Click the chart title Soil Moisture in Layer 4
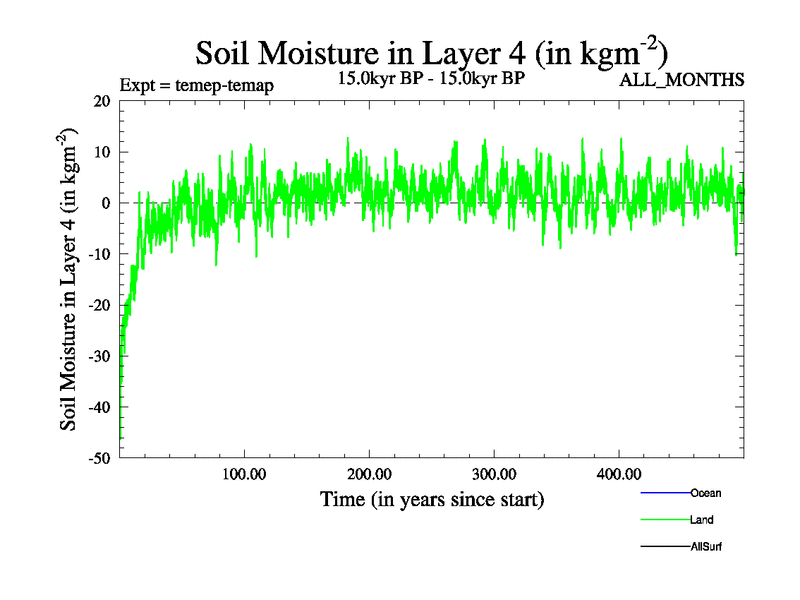The width and height of the screenshot is (800, 600). click(x=431, y=51)
